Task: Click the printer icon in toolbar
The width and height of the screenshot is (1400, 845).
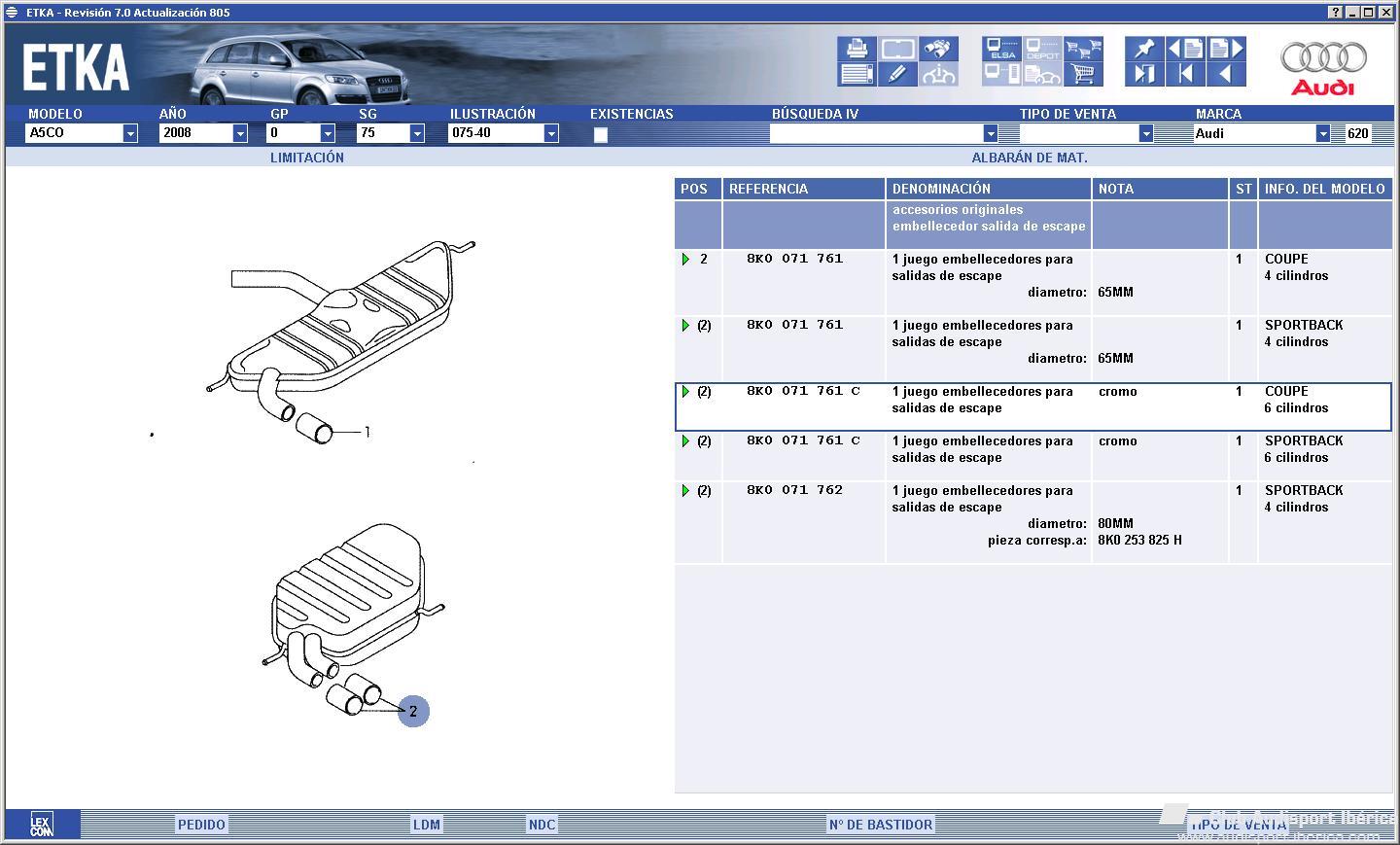Action: [857, 49]
